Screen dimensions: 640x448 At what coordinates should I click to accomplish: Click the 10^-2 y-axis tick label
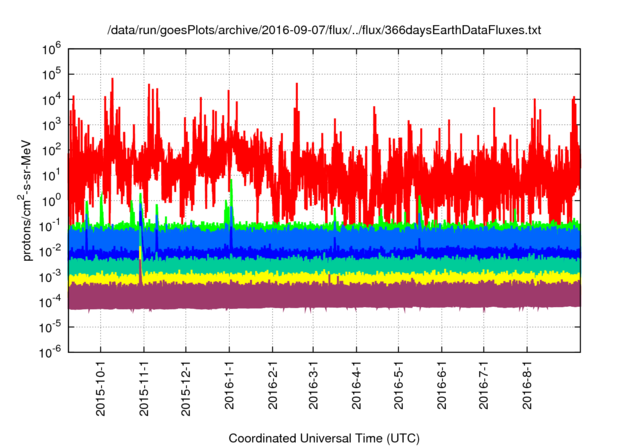[50, 252]
